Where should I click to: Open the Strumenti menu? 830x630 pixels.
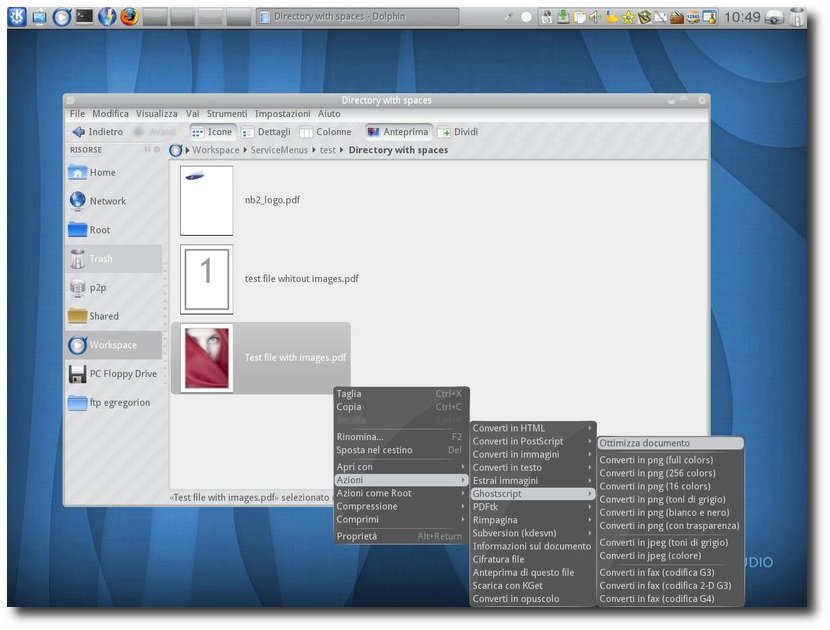(x=227, y=114)
